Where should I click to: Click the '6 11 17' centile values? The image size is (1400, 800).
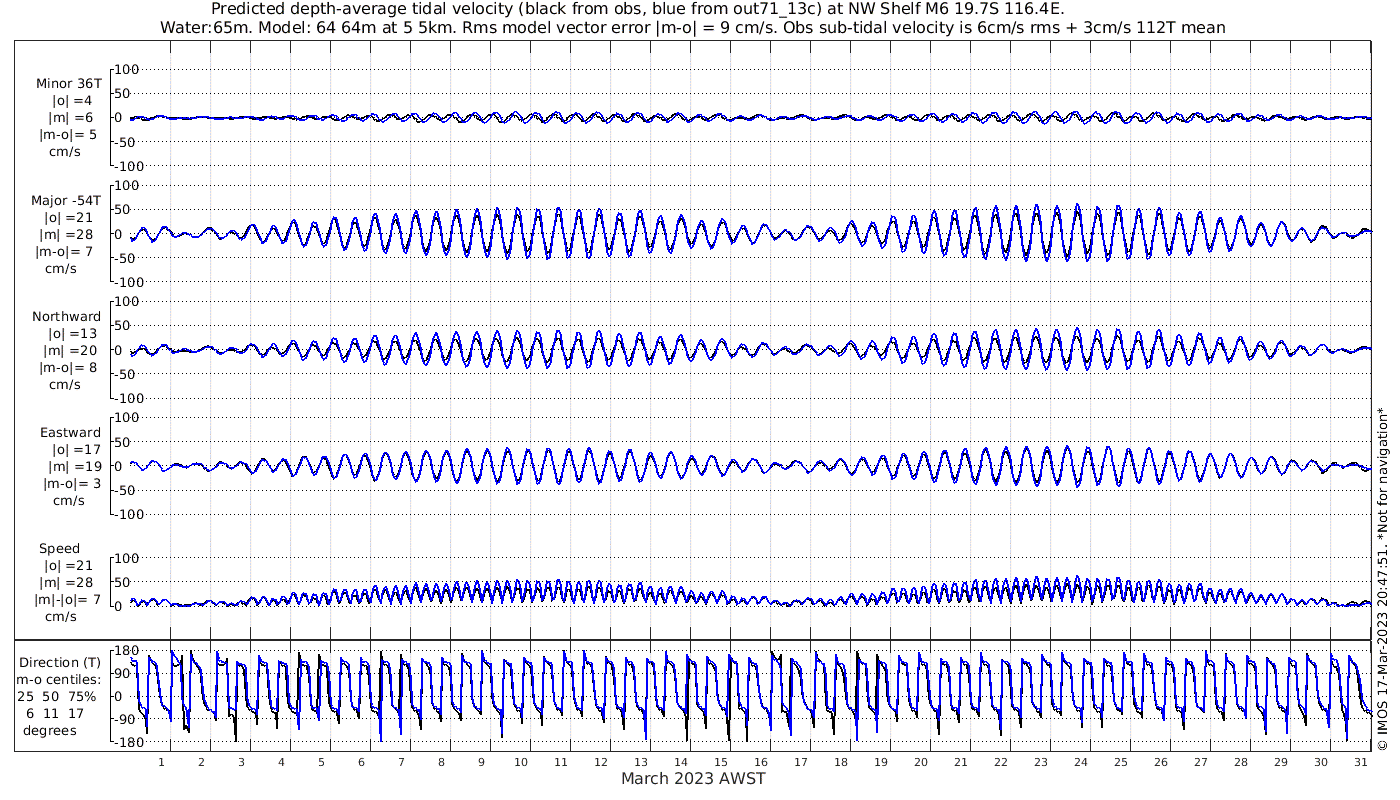(x=55, y=713)
